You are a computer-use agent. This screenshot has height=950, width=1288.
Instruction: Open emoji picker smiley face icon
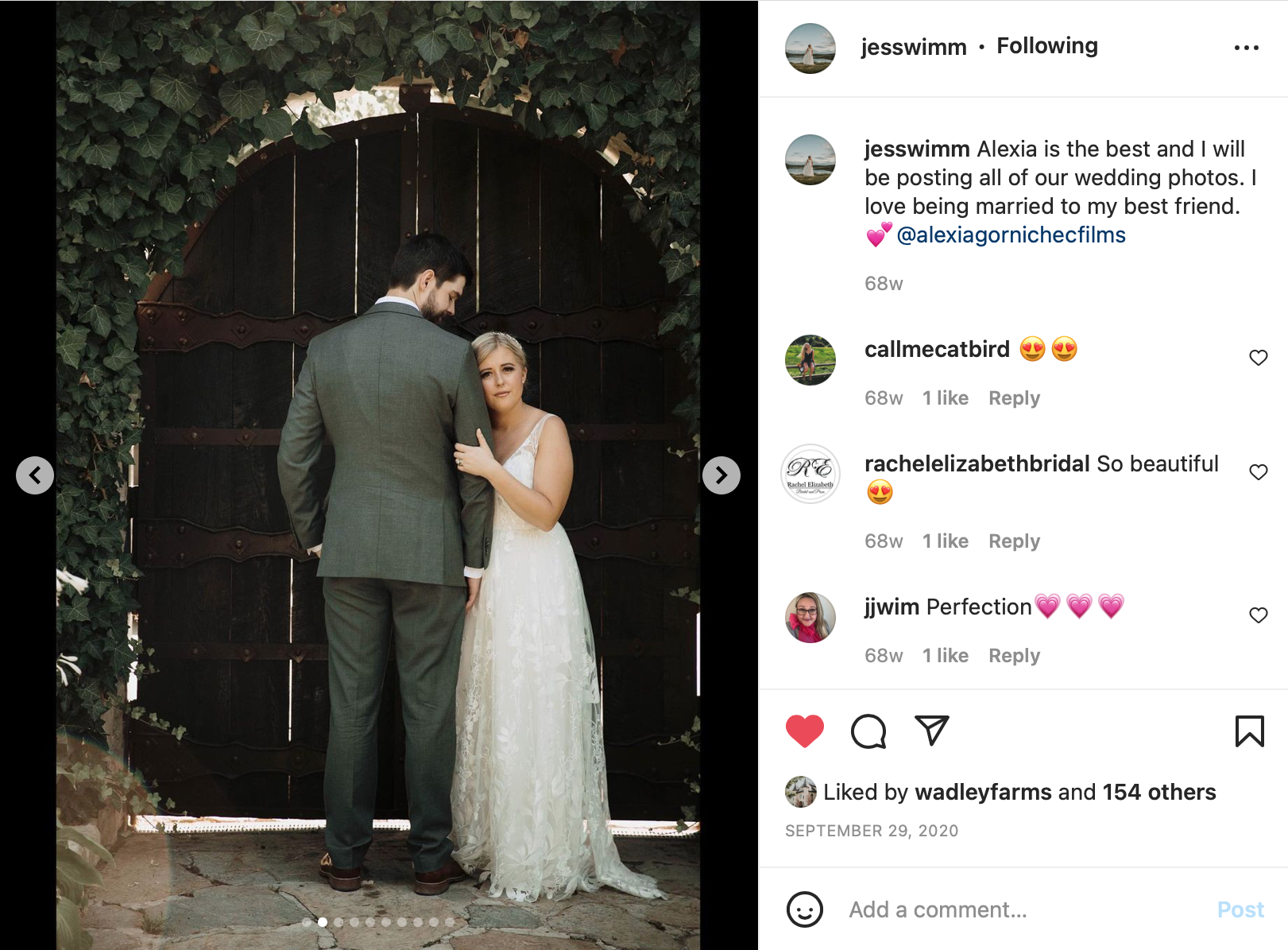click(805, 909)
